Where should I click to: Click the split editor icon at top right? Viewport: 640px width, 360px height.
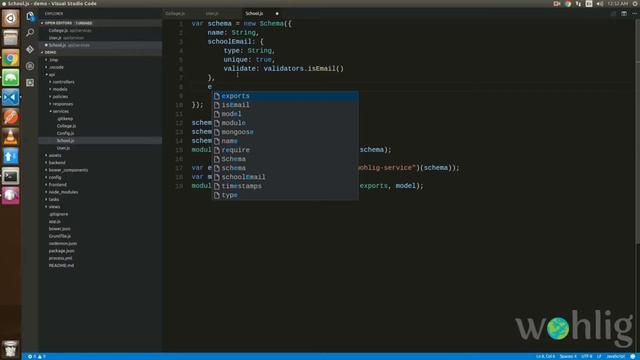pos(624,13)
